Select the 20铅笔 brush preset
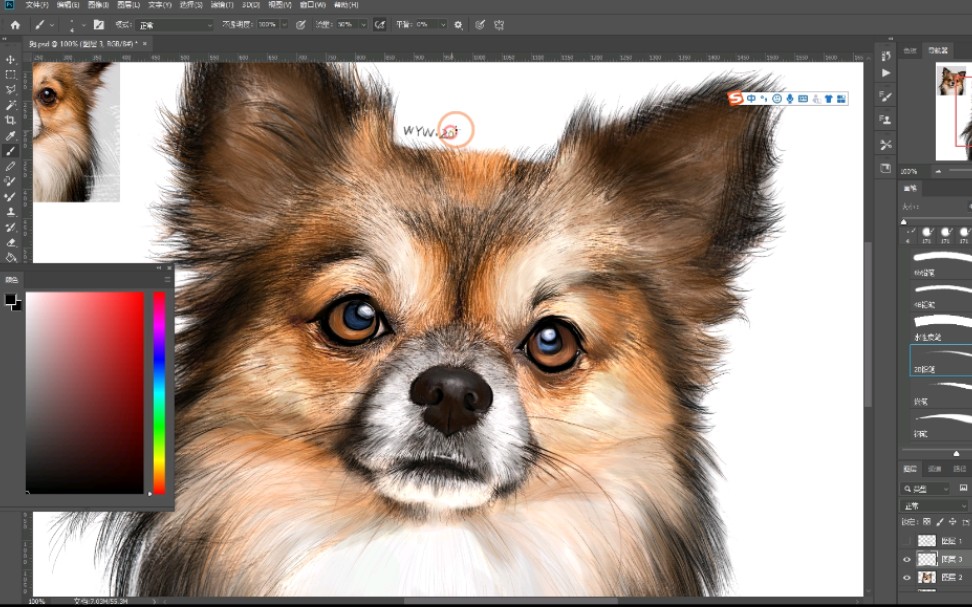 [940, 361]
